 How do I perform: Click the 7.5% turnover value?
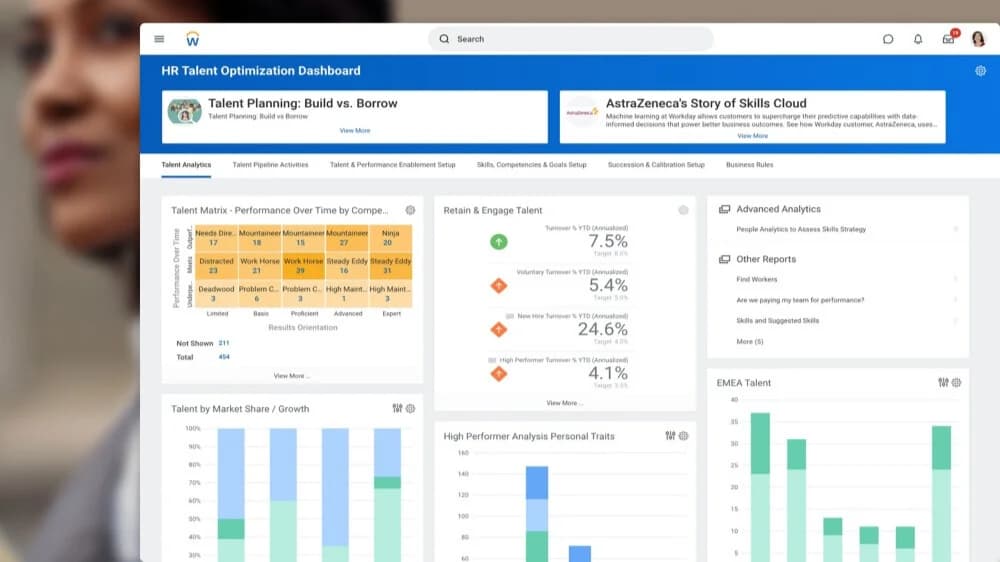pos(608,241)
